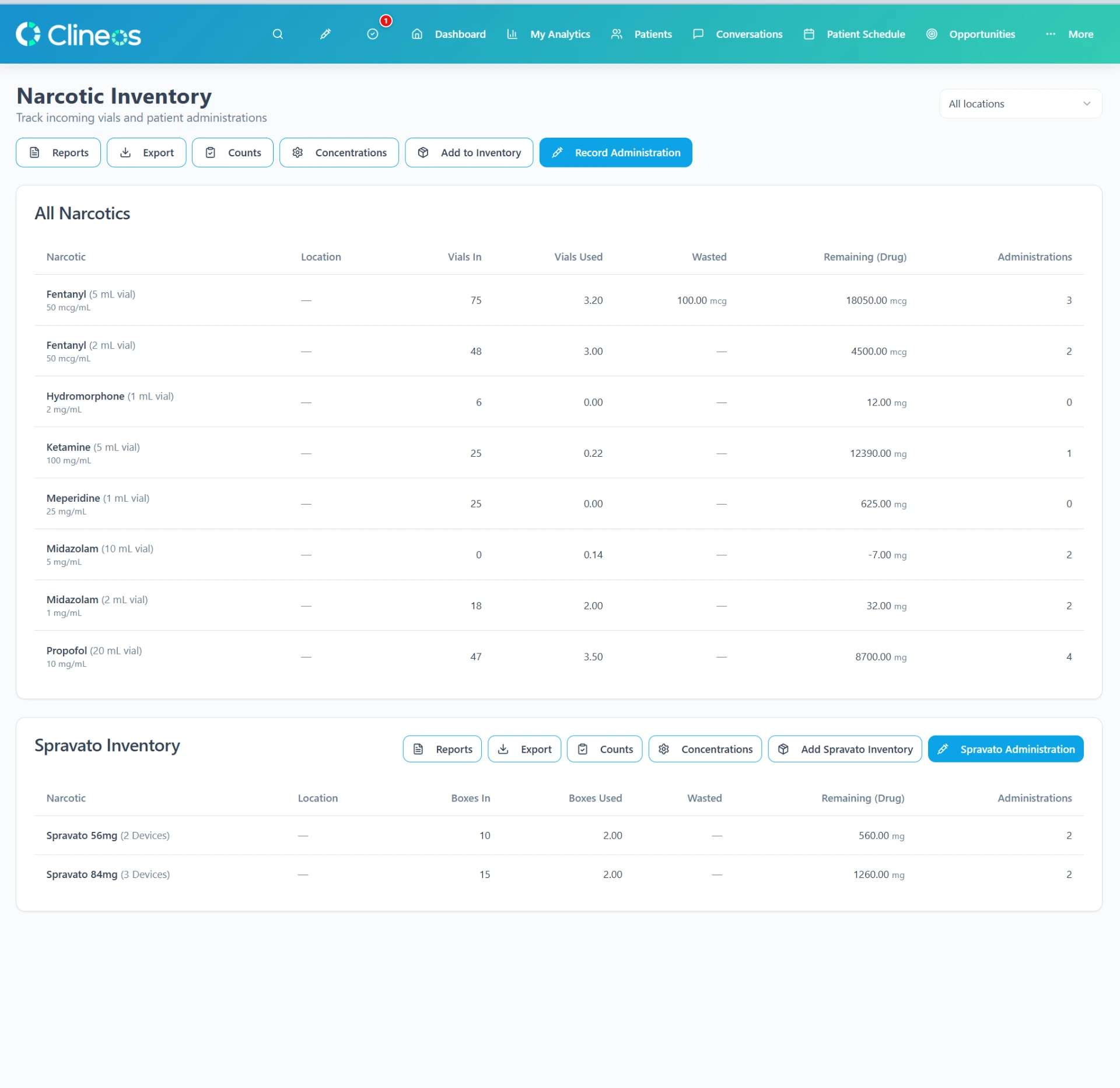Click Add Spravato Inventory button
This screenshot has width=1120, height=1088.
pyautogui.click(x=845, y=750)
